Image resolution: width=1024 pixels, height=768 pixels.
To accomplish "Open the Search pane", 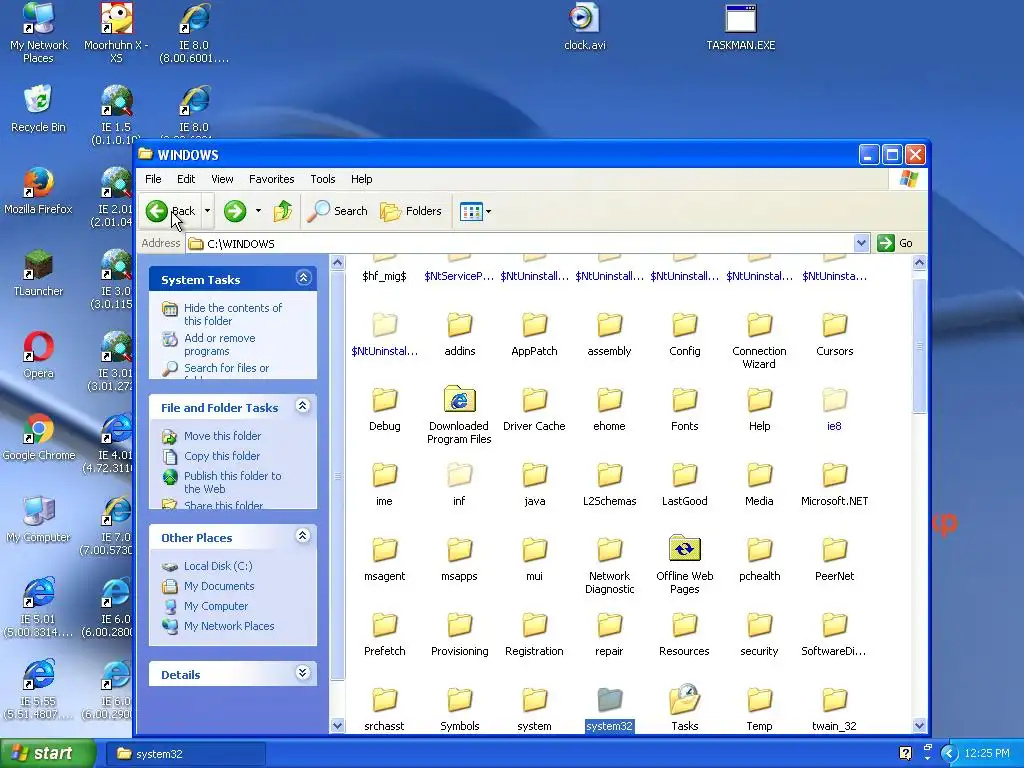I will pos(338,211).
